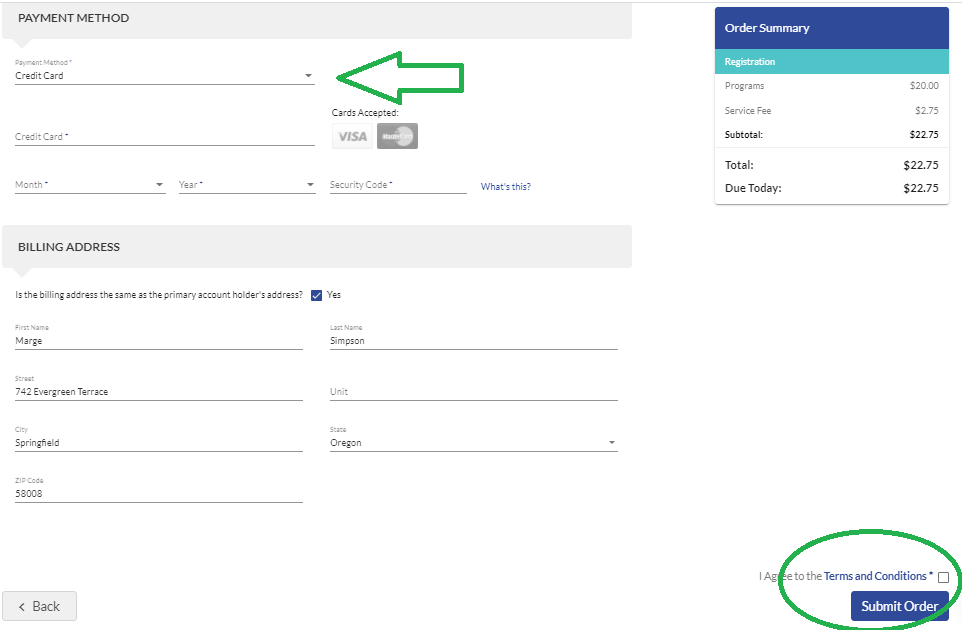Go back using the Back button
The height and width of the screenshot is (630, 962).
coord(39,606)
